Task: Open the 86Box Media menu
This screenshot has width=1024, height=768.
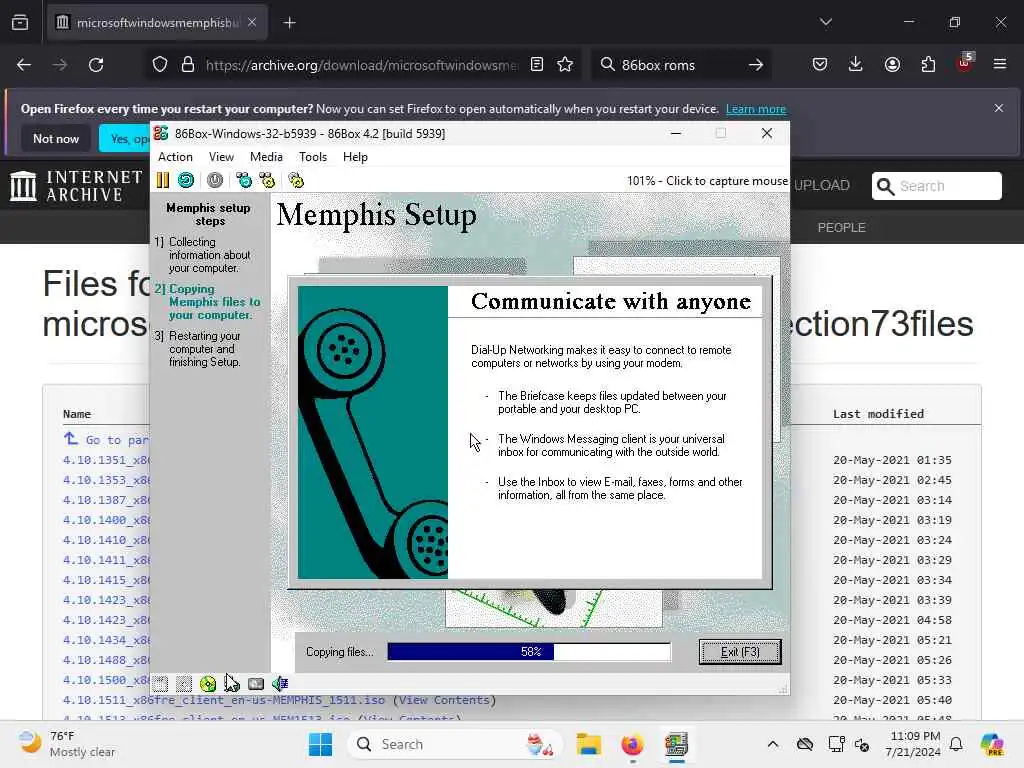Action: tap(266, 157)
